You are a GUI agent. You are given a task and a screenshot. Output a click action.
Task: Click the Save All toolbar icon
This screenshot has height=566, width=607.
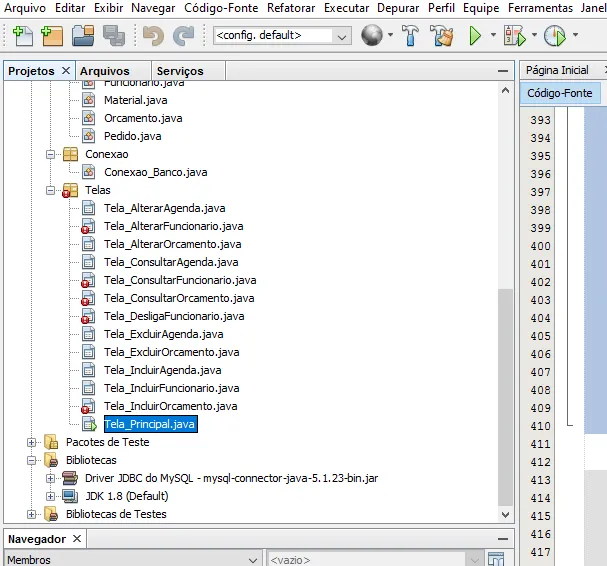(x=114, y=36)
